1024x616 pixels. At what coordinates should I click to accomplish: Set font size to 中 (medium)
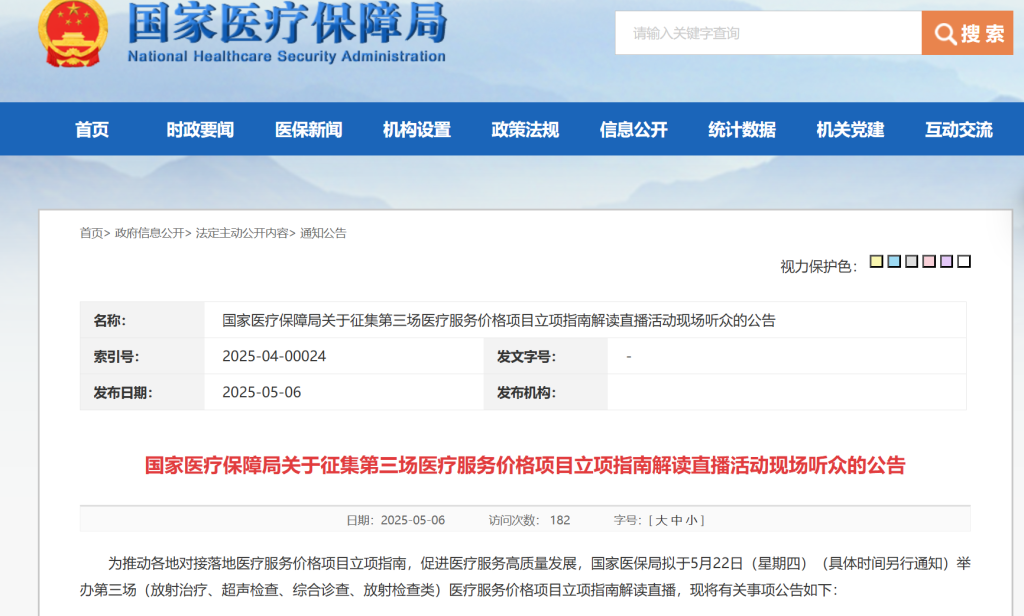pos(677,521)
